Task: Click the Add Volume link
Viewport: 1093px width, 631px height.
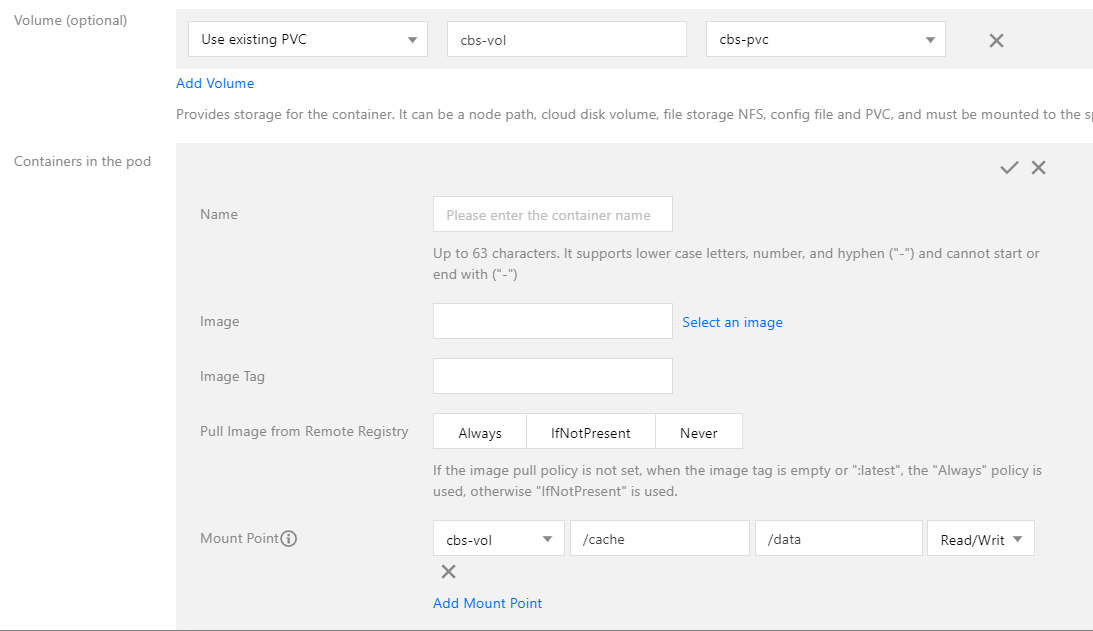Action: coord(215,84)
